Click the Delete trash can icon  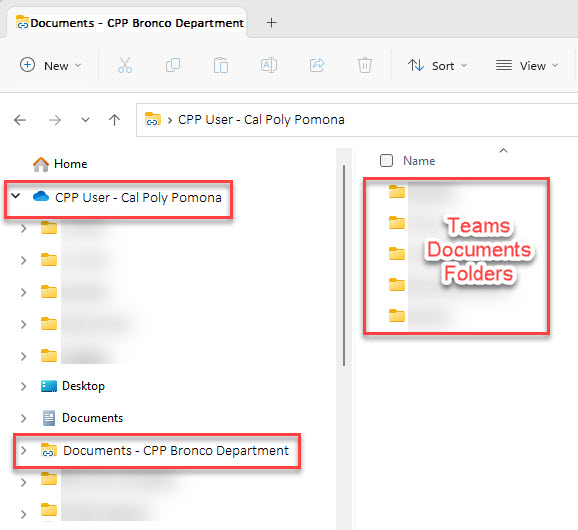pyautogui.click(x=365, y=65)
